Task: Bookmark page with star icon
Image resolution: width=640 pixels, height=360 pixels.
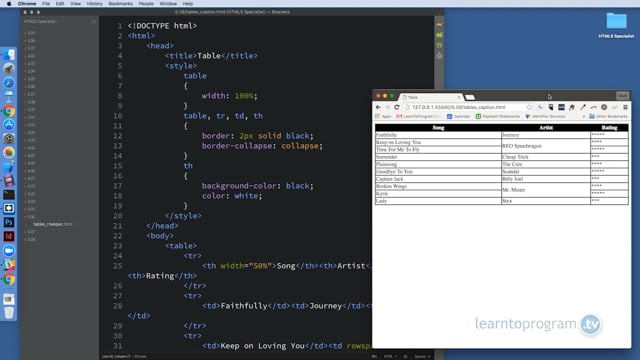Action: tap(529, 107)
